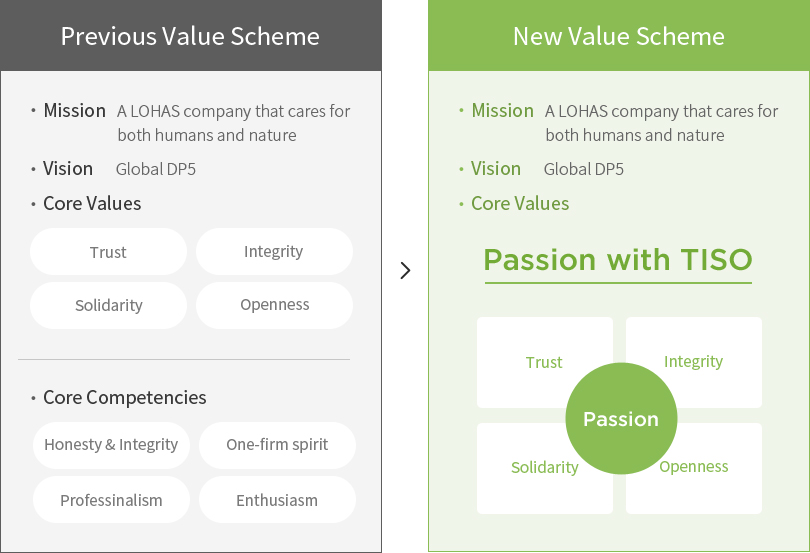Select the green Solidarity card
This screenshot has height=553, width=810.
pos(544,468)
